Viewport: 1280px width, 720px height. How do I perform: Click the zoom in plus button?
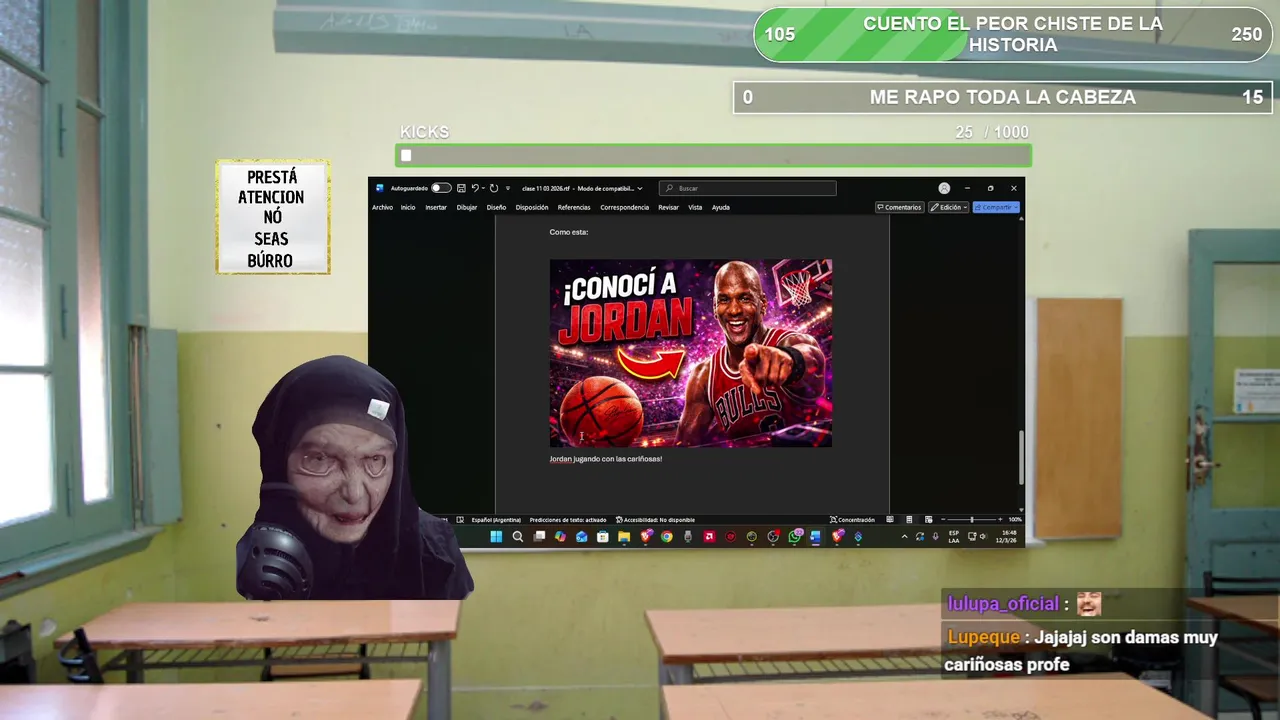[998, 520]
